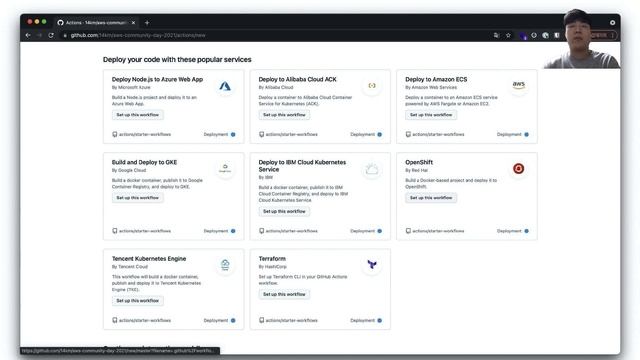Click 'Deploy Node.js to Azure Web App' title
The image size is (640, 360).
click(x=157, y=79)
